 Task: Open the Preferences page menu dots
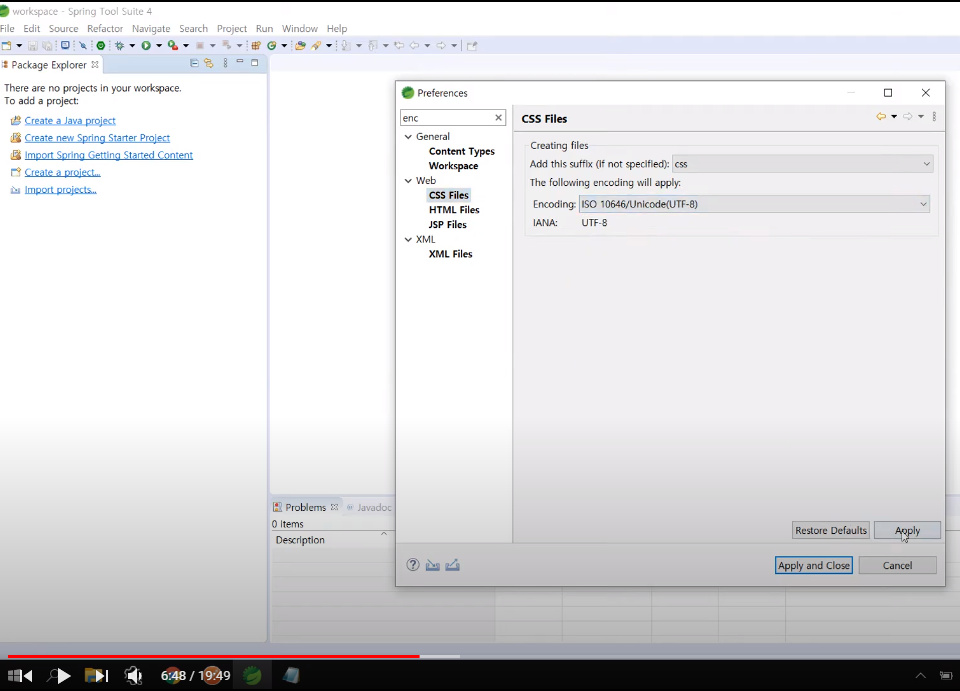(x=934, y=116)
